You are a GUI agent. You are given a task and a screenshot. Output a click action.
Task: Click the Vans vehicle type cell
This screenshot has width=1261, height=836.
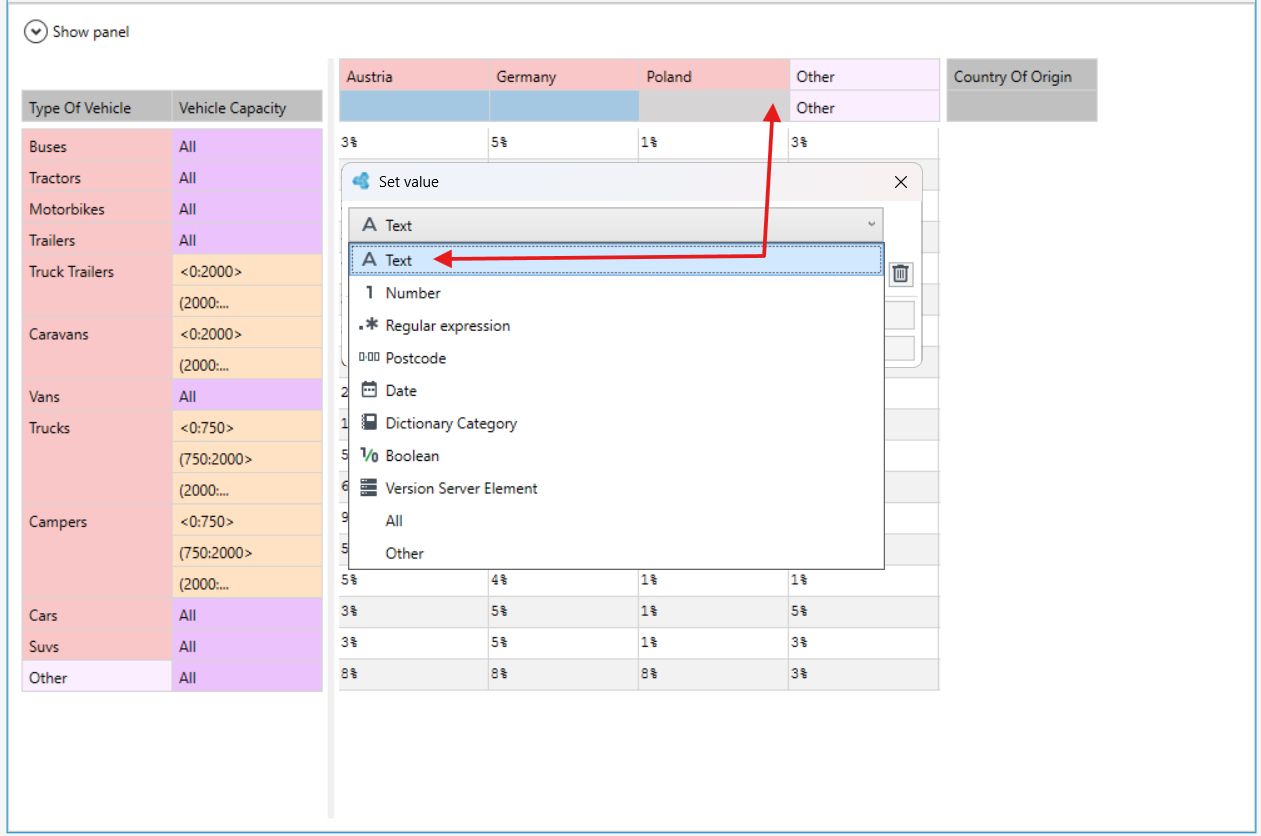point(97,396)
